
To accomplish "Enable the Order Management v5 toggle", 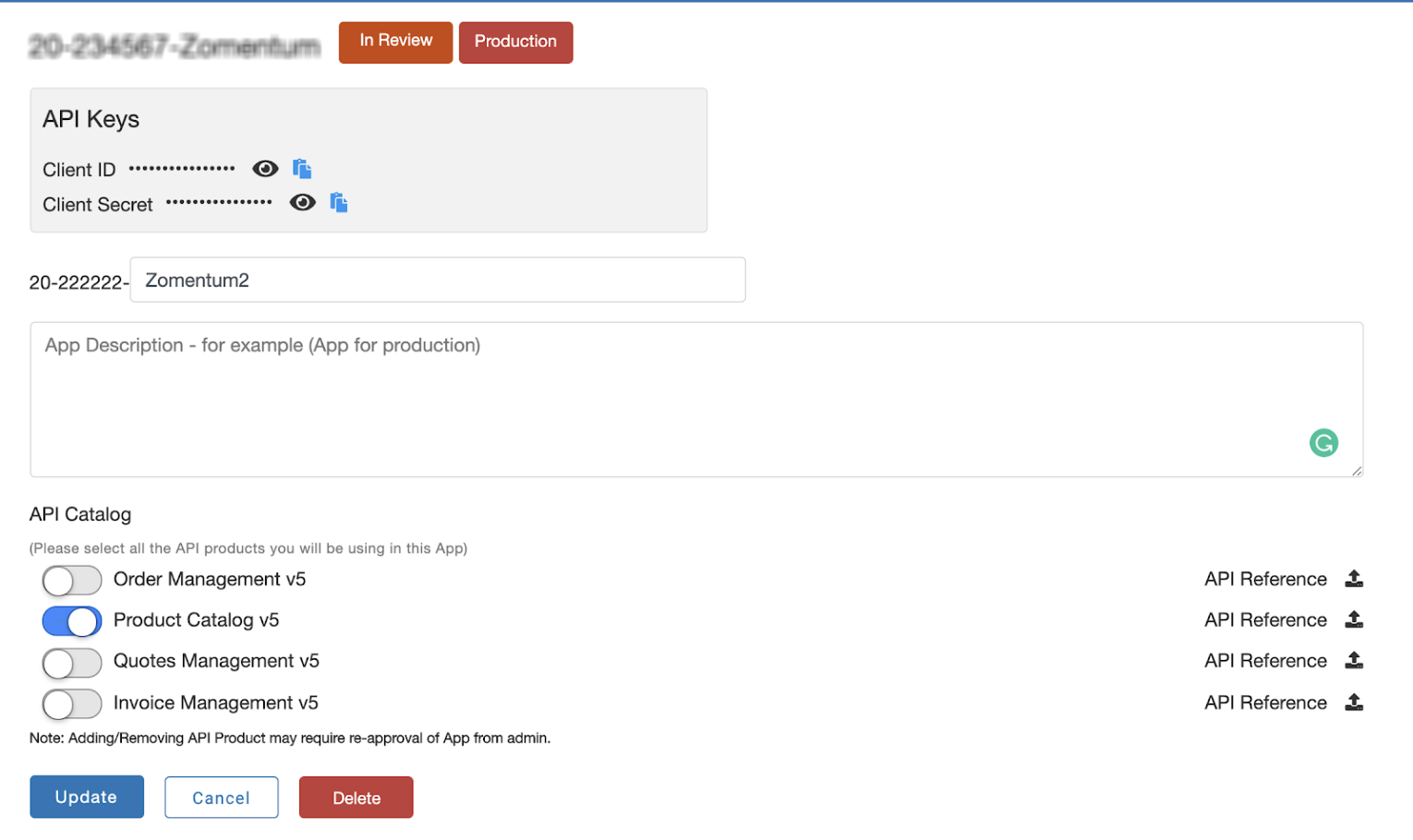I will 71,580.
